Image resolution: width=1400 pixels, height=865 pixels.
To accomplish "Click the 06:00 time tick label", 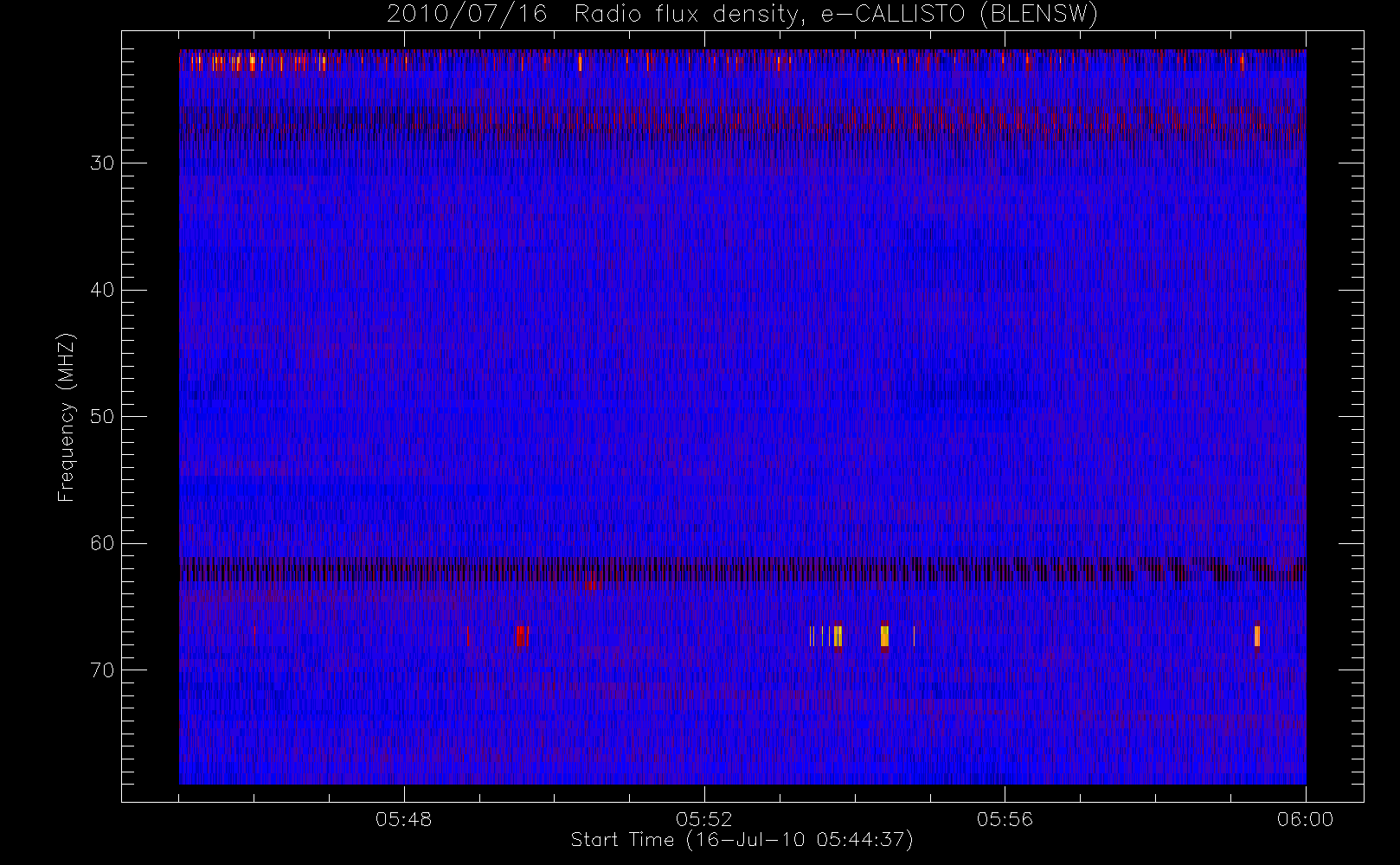I will 1305,819.
